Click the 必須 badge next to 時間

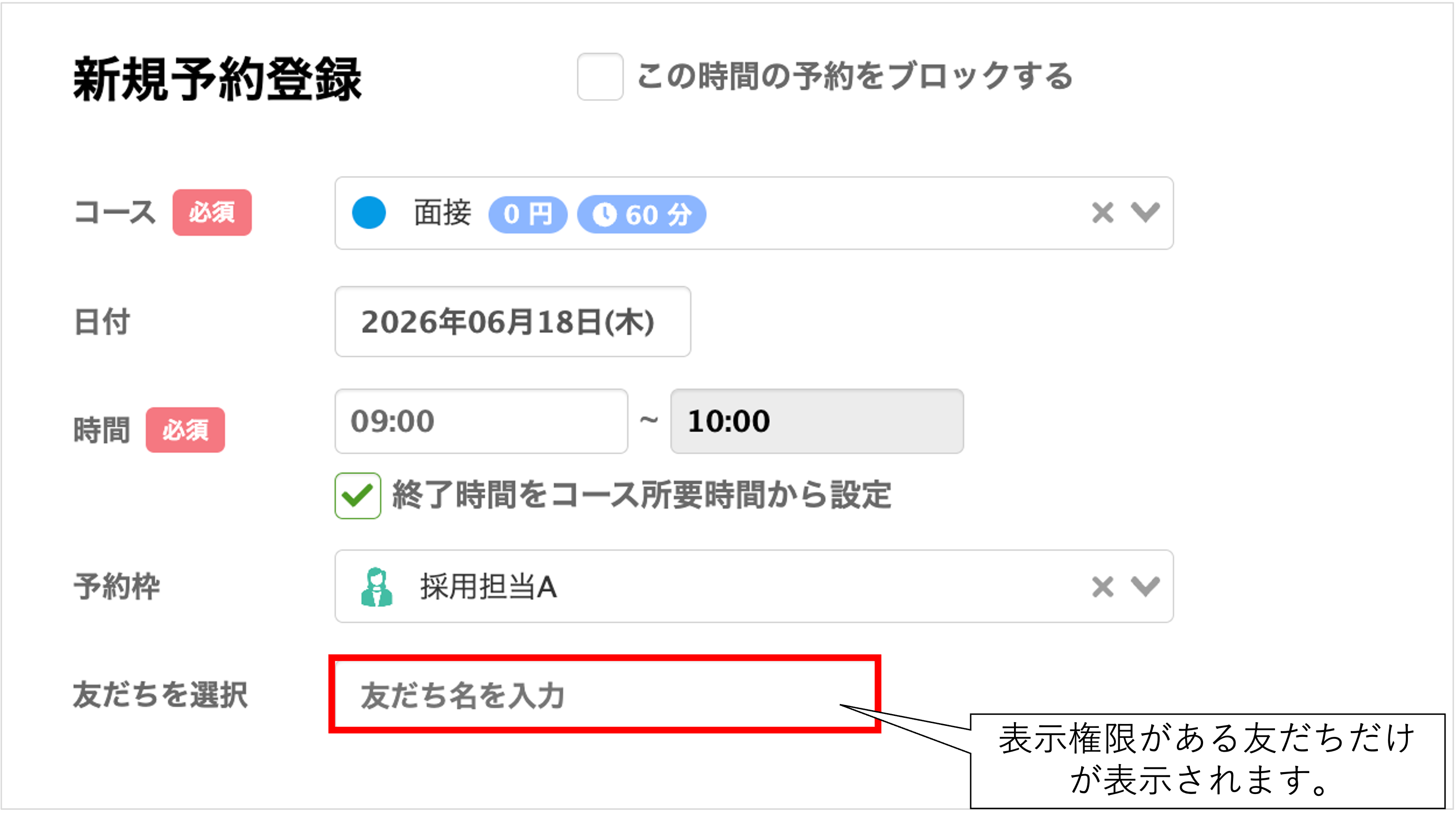click(185, 430)
